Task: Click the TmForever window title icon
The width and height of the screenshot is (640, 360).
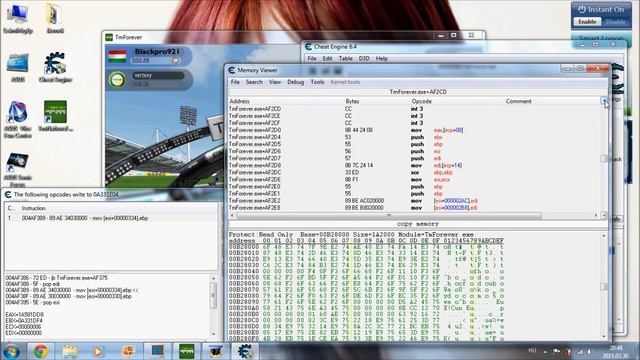Action: coord(109,37)
